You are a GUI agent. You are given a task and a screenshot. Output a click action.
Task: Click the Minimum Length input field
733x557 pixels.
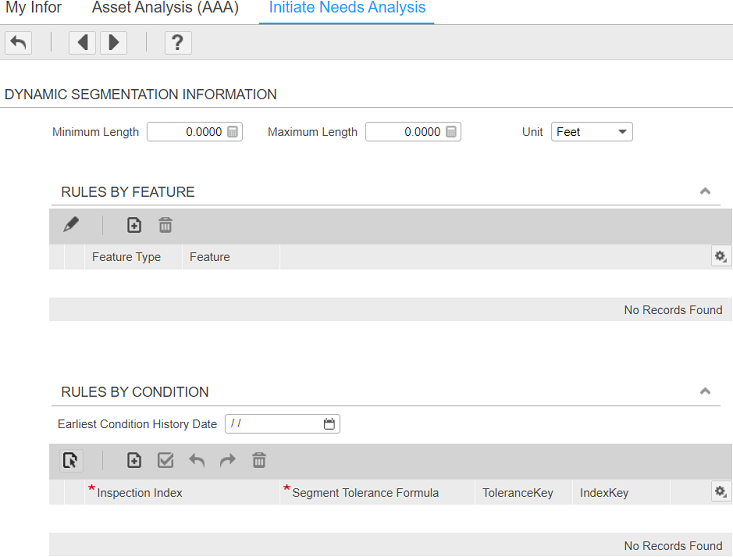[186, 132]
